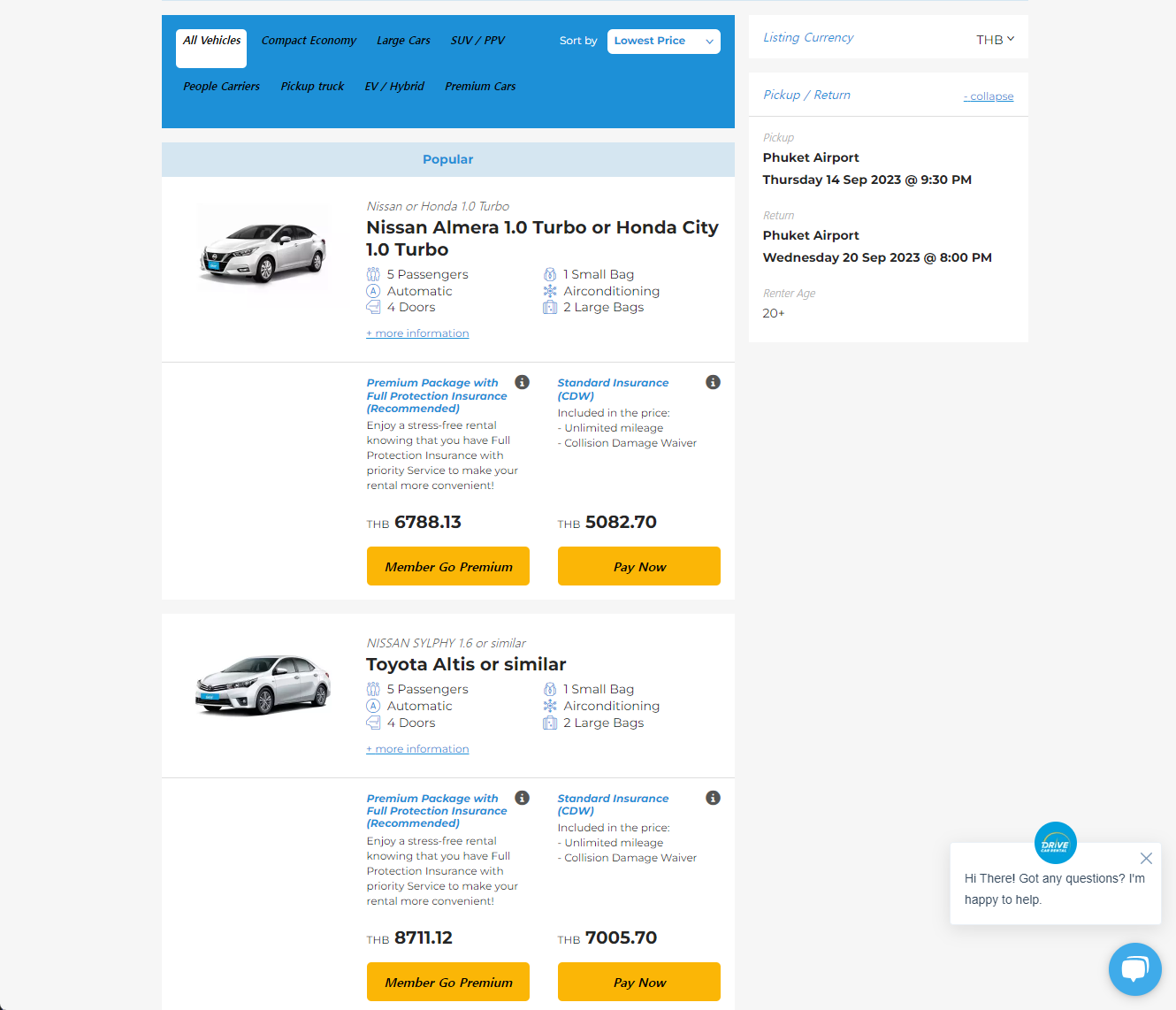The height and width of the screenshot is (1010, 1176).
Task: Click Member Go Premium for Nissan Almera
Action: (448, 566)
